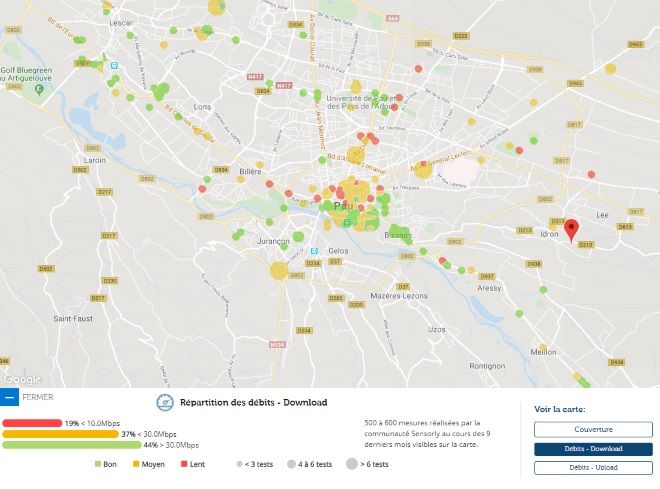Click the Rontignon label
This screenshot has width=660, height=489.
point(487,366)
